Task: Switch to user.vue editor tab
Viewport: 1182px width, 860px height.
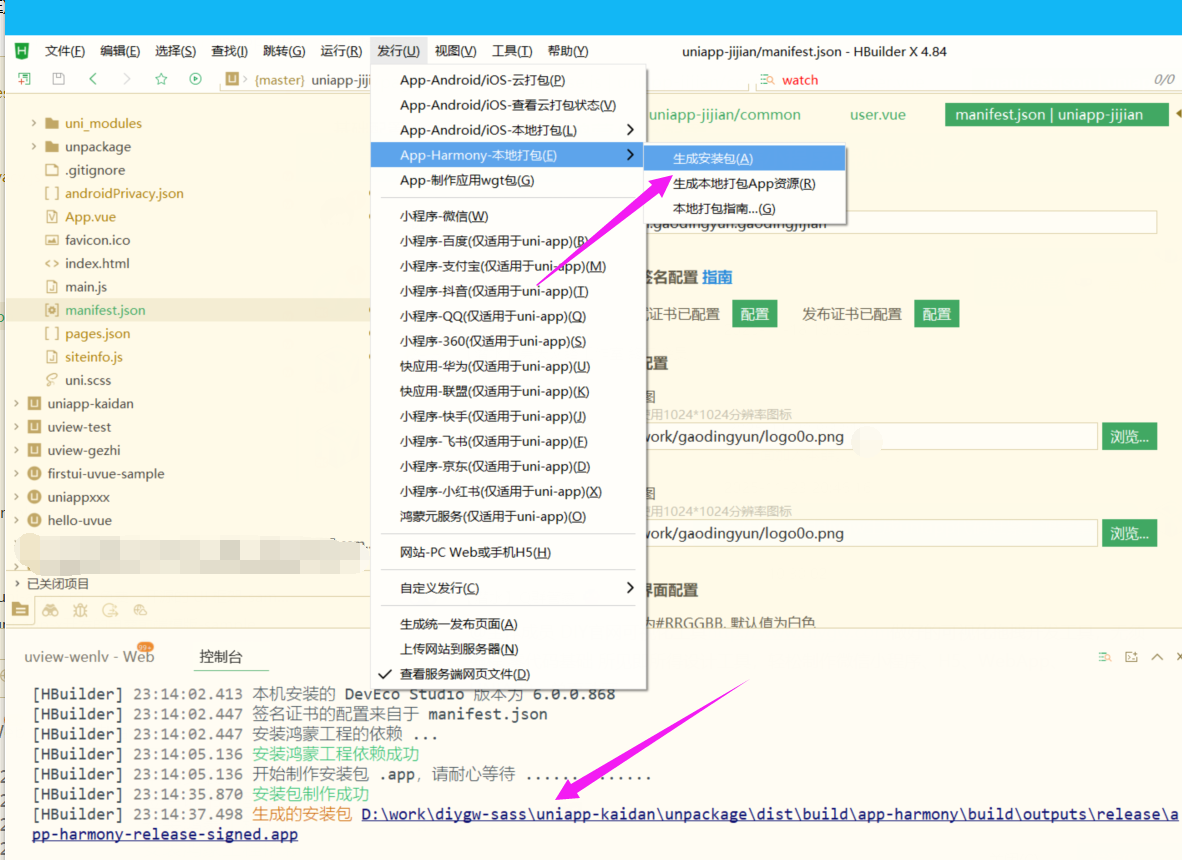Action: [877, 115]
